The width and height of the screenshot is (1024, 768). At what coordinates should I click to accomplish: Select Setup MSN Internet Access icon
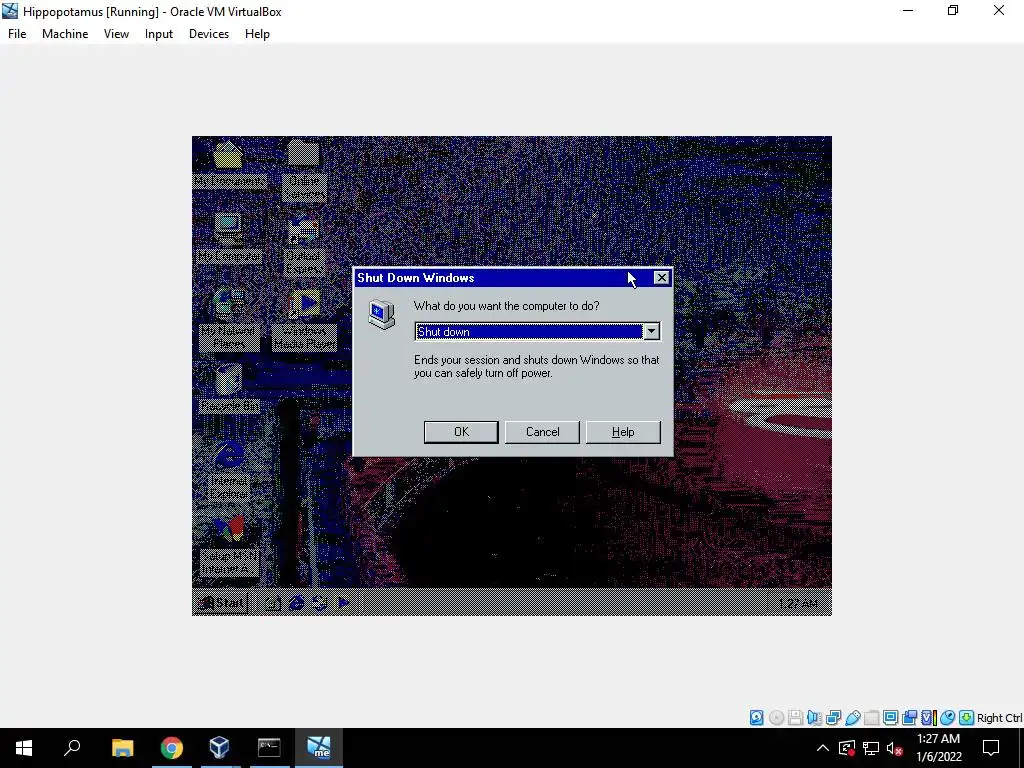point(229,546)
